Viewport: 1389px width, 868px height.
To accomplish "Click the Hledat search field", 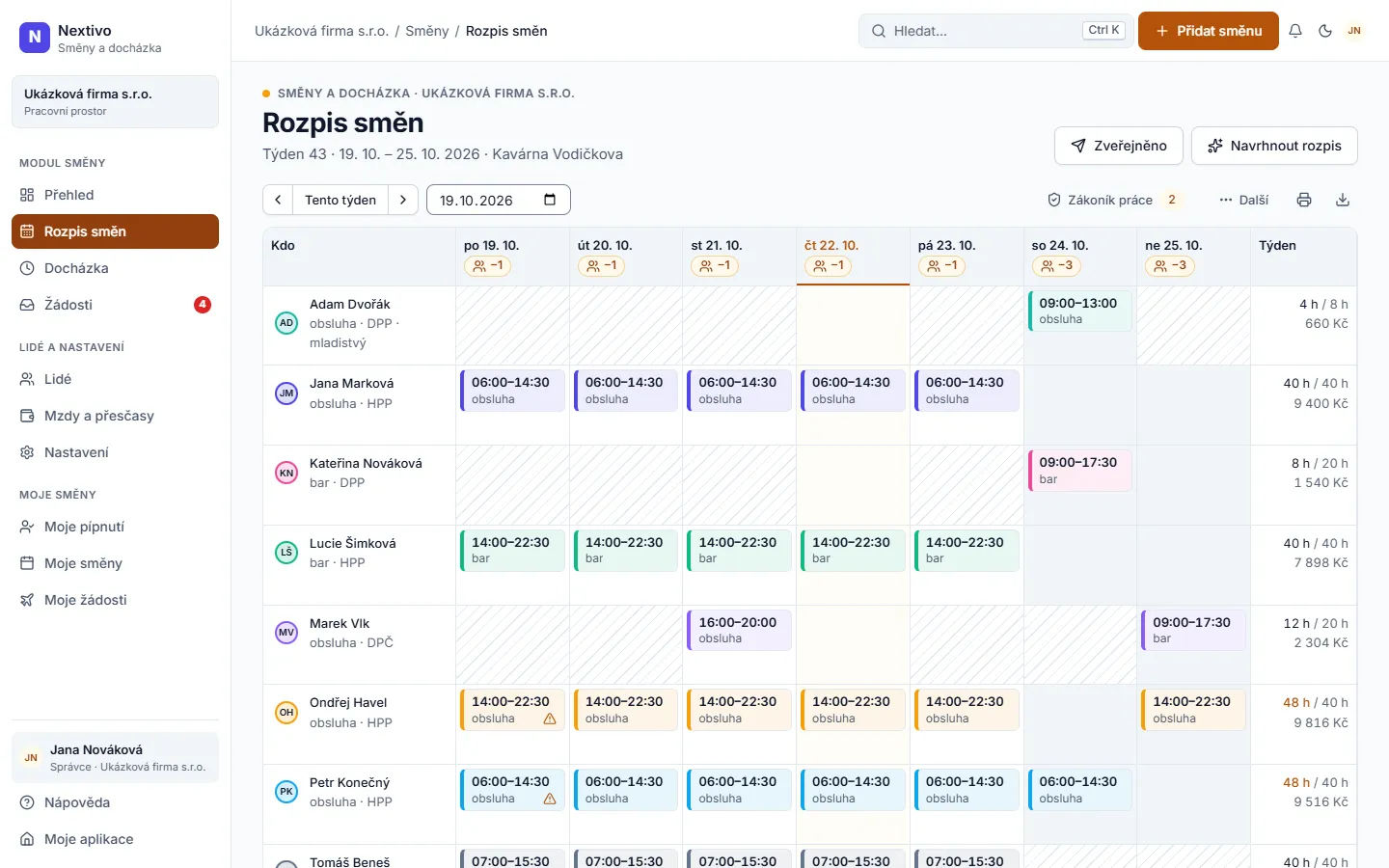I will [x=994, y=31].
